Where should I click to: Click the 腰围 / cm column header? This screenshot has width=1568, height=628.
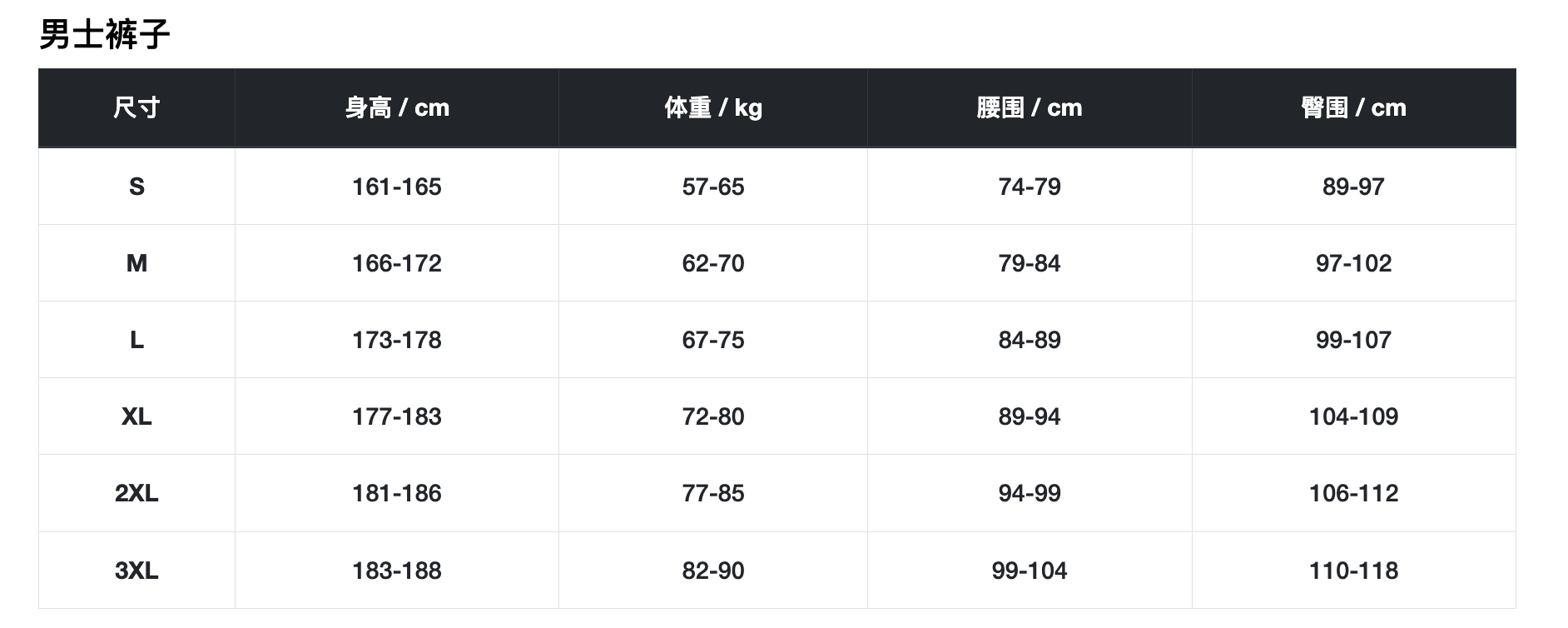(1030, 107)
